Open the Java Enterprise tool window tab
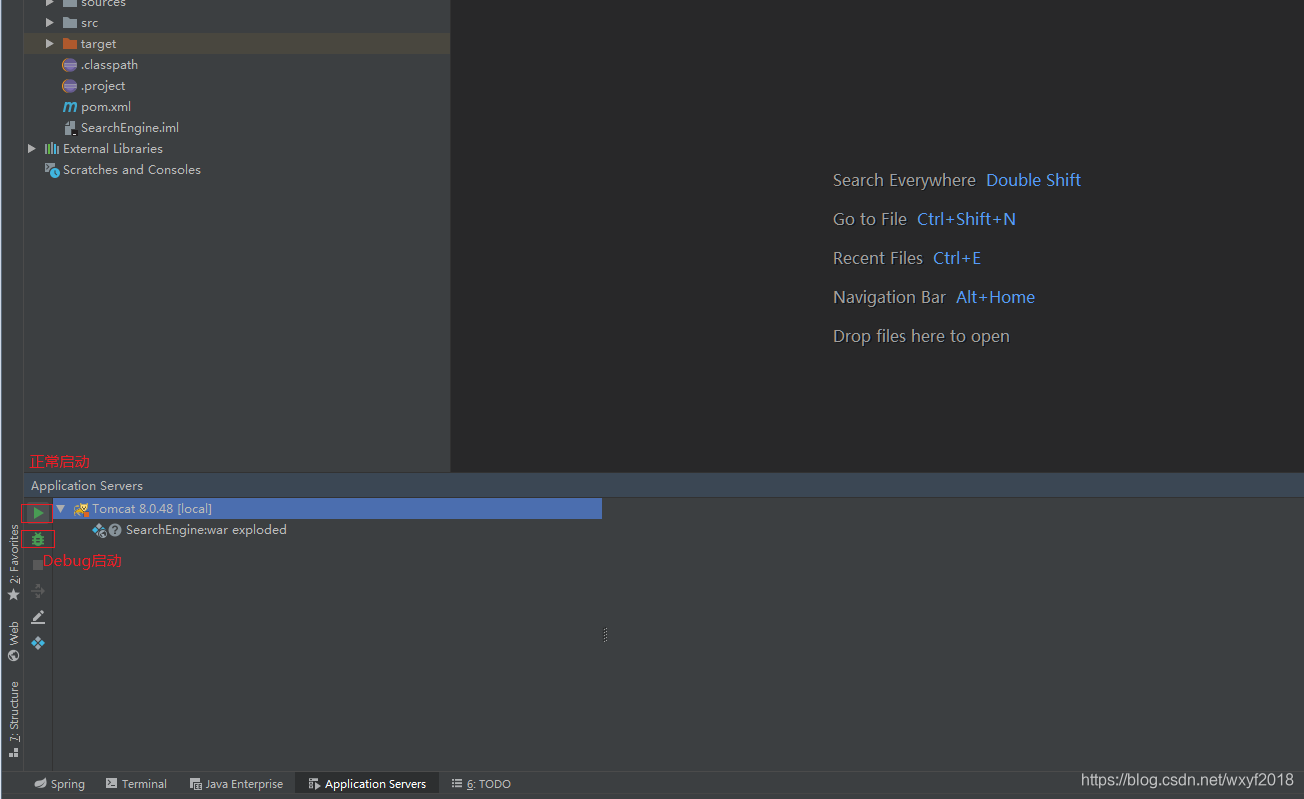The image size is (1304, 799). tap(237, 784)
